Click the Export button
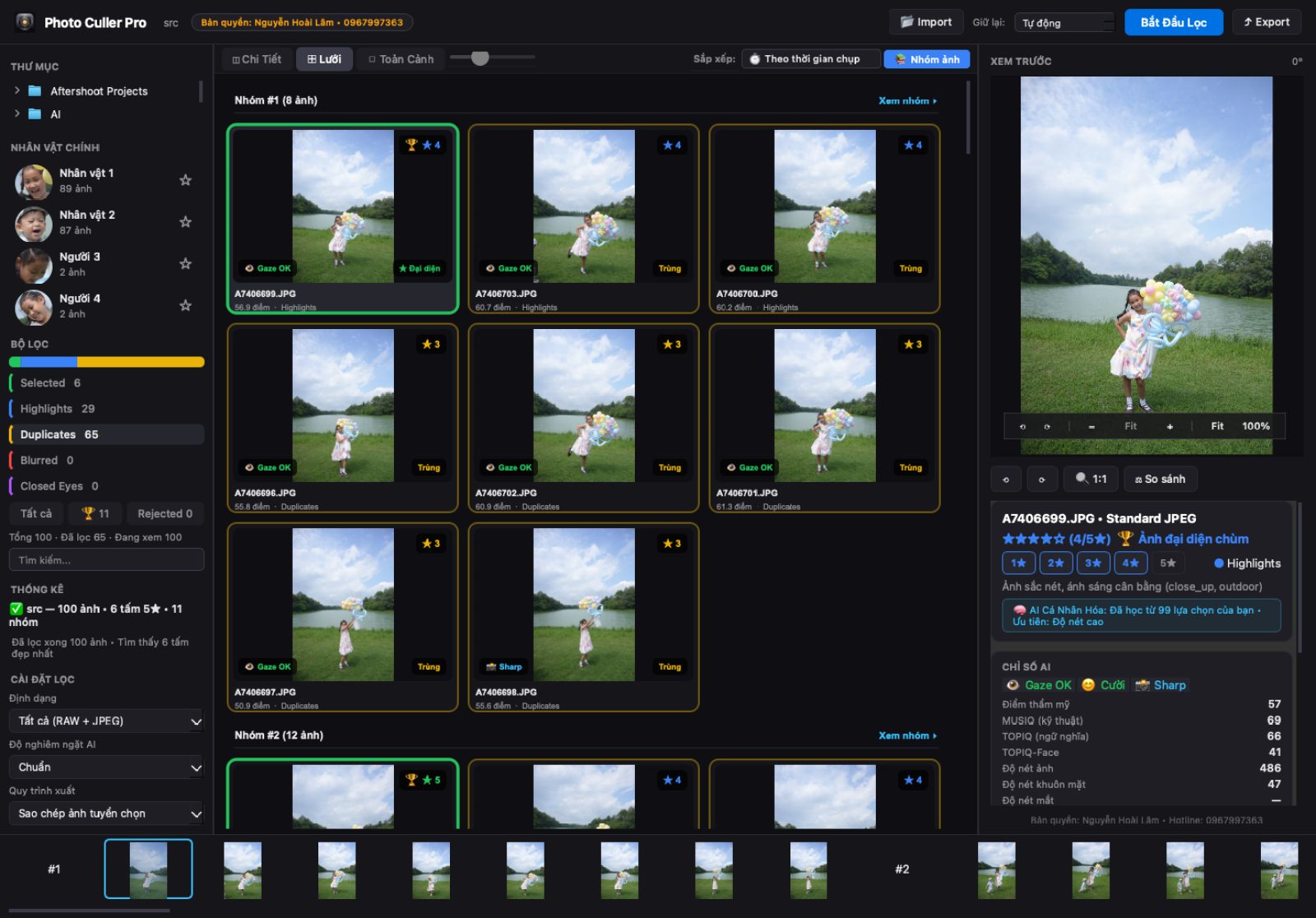 1267,22
